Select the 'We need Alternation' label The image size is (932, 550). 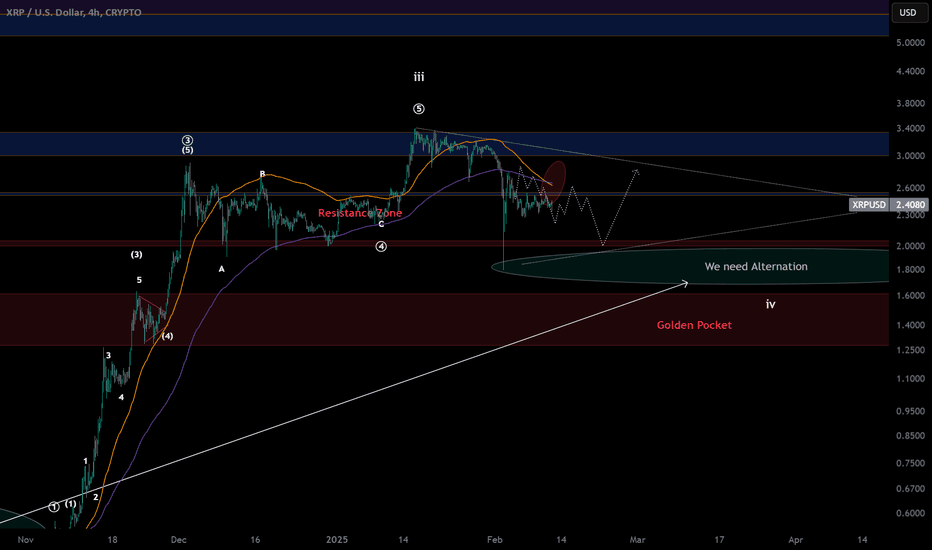(756, 266)
